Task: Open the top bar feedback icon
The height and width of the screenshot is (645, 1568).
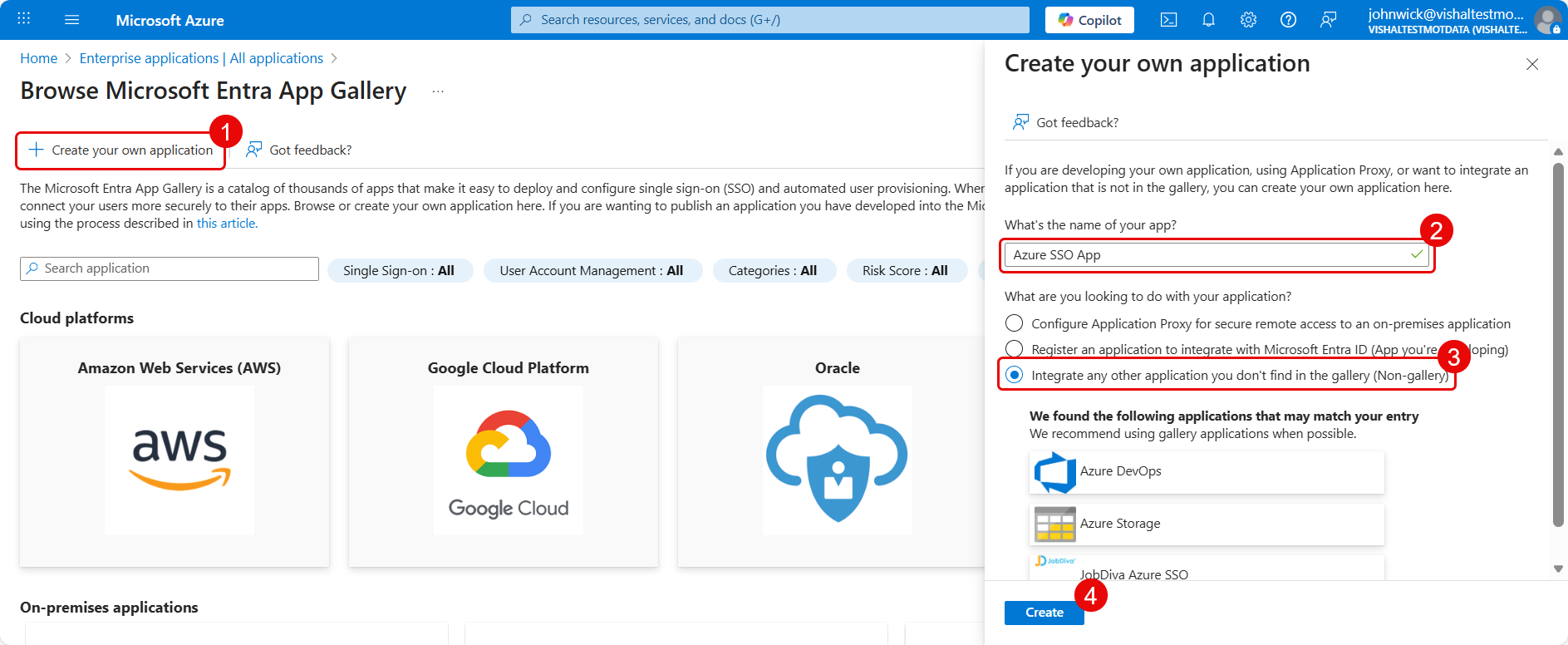Action: pos(1328,20)
